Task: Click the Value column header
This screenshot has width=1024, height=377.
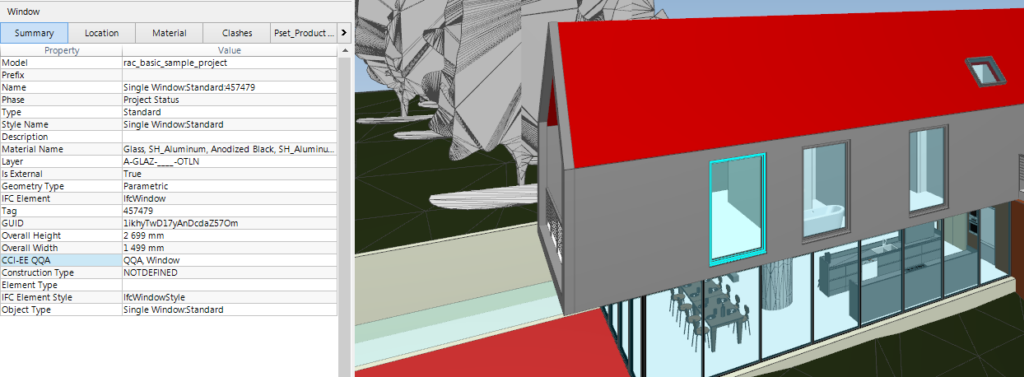Action: [x=229, y=50]
